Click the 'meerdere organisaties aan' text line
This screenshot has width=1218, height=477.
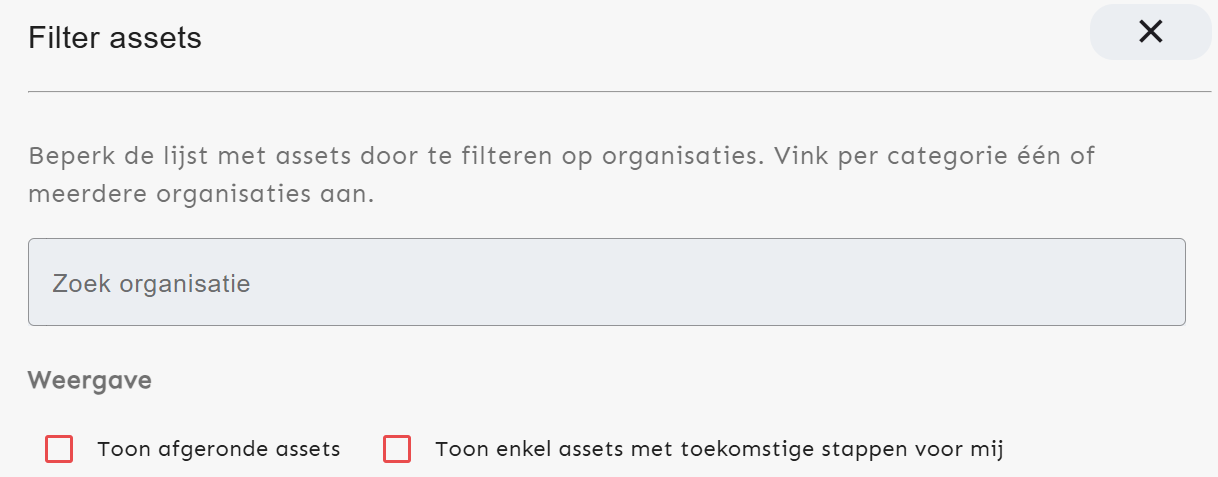pyautogui.click(x=200, y=194)
